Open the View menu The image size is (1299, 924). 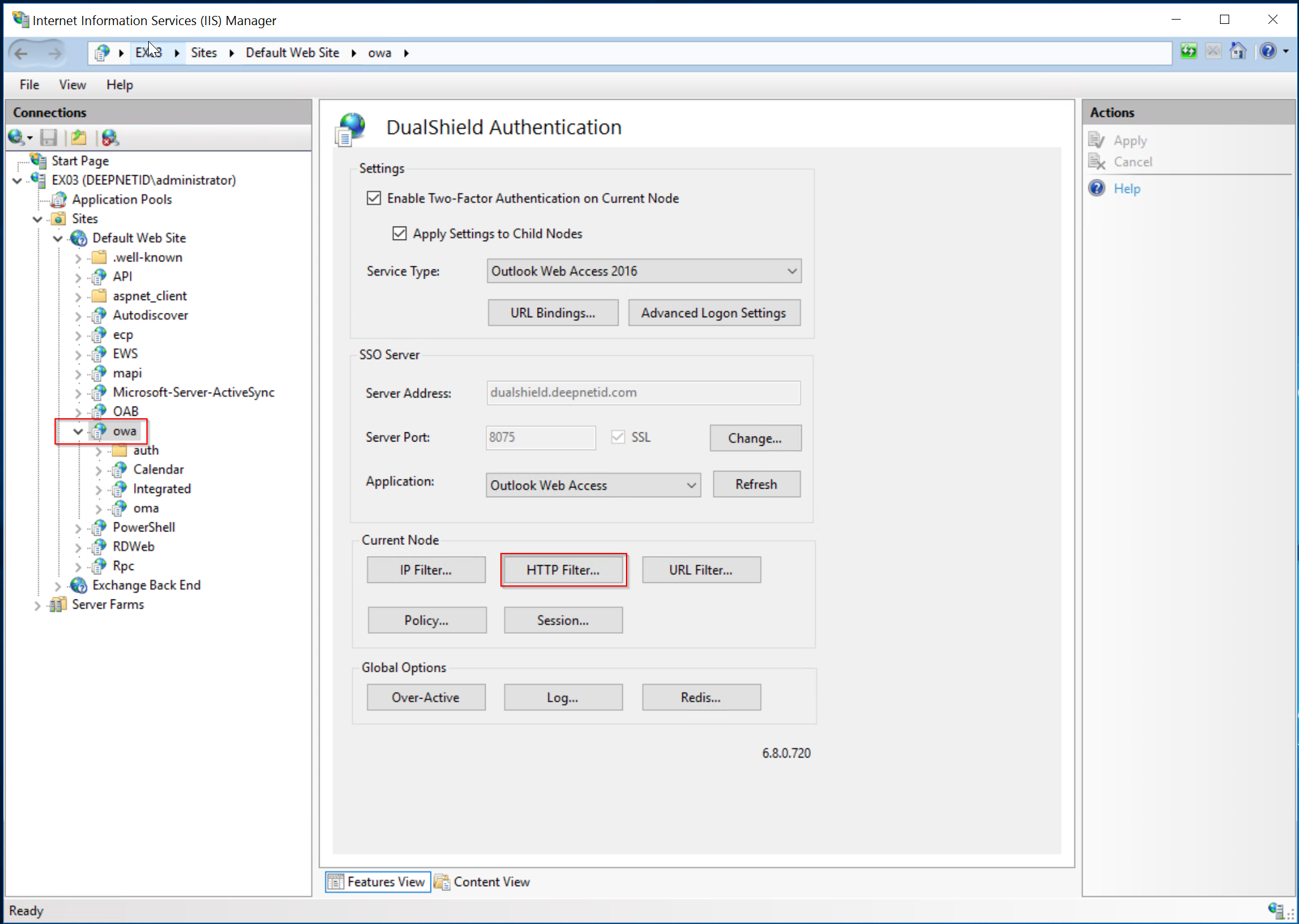[72, 85]
